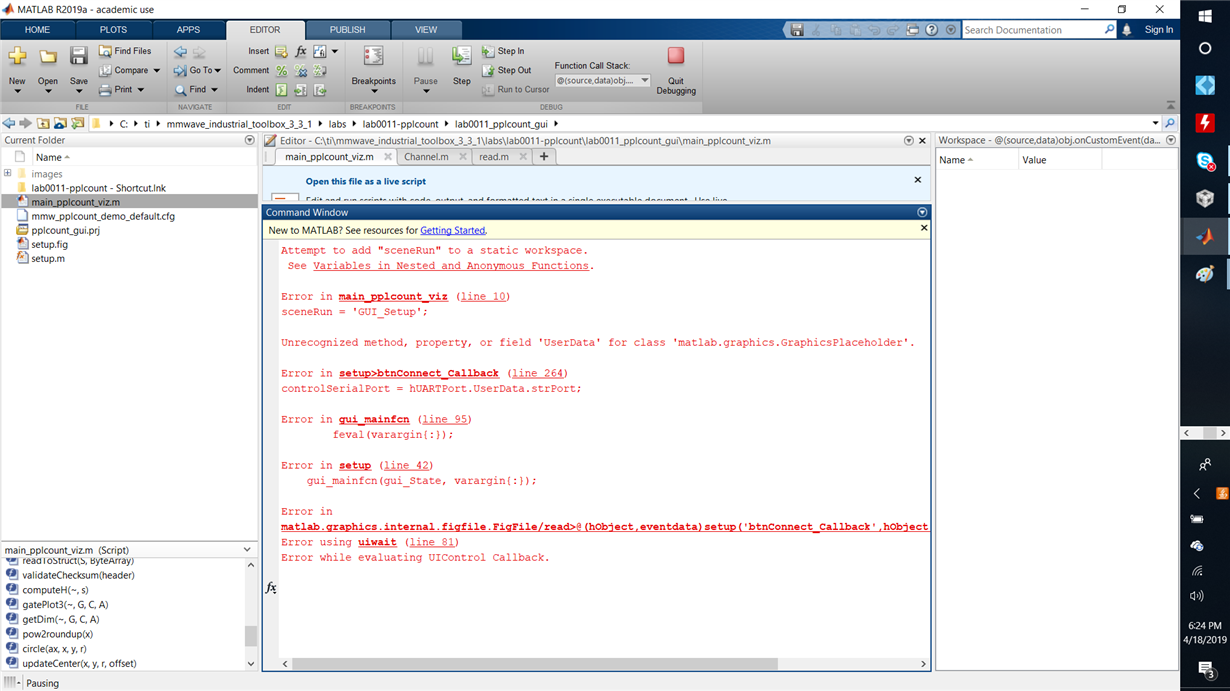1230x691 pixels.
Task: Switch to the PUBLISH ribbon tab
Action: tap(347, 30)
